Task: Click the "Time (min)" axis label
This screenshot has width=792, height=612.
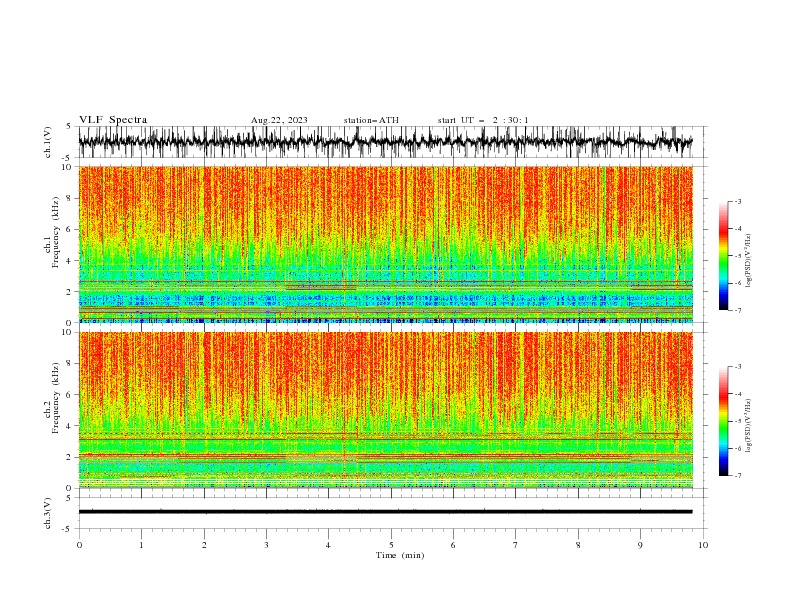Action: (400, 555)
